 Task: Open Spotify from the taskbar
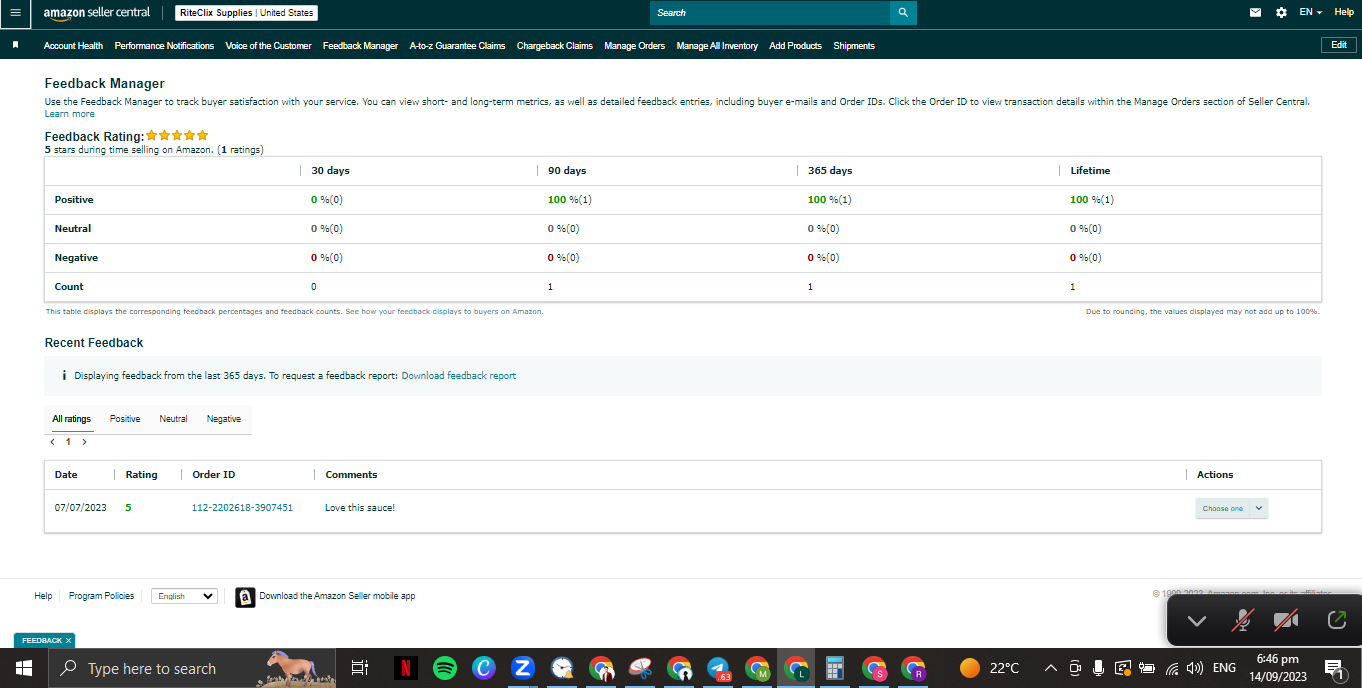(445, 668)
